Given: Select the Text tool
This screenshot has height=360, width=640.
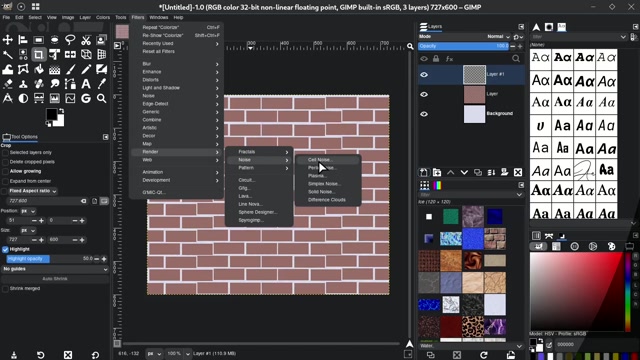Looking at the screenshot, I should click(x=86, y=84).
